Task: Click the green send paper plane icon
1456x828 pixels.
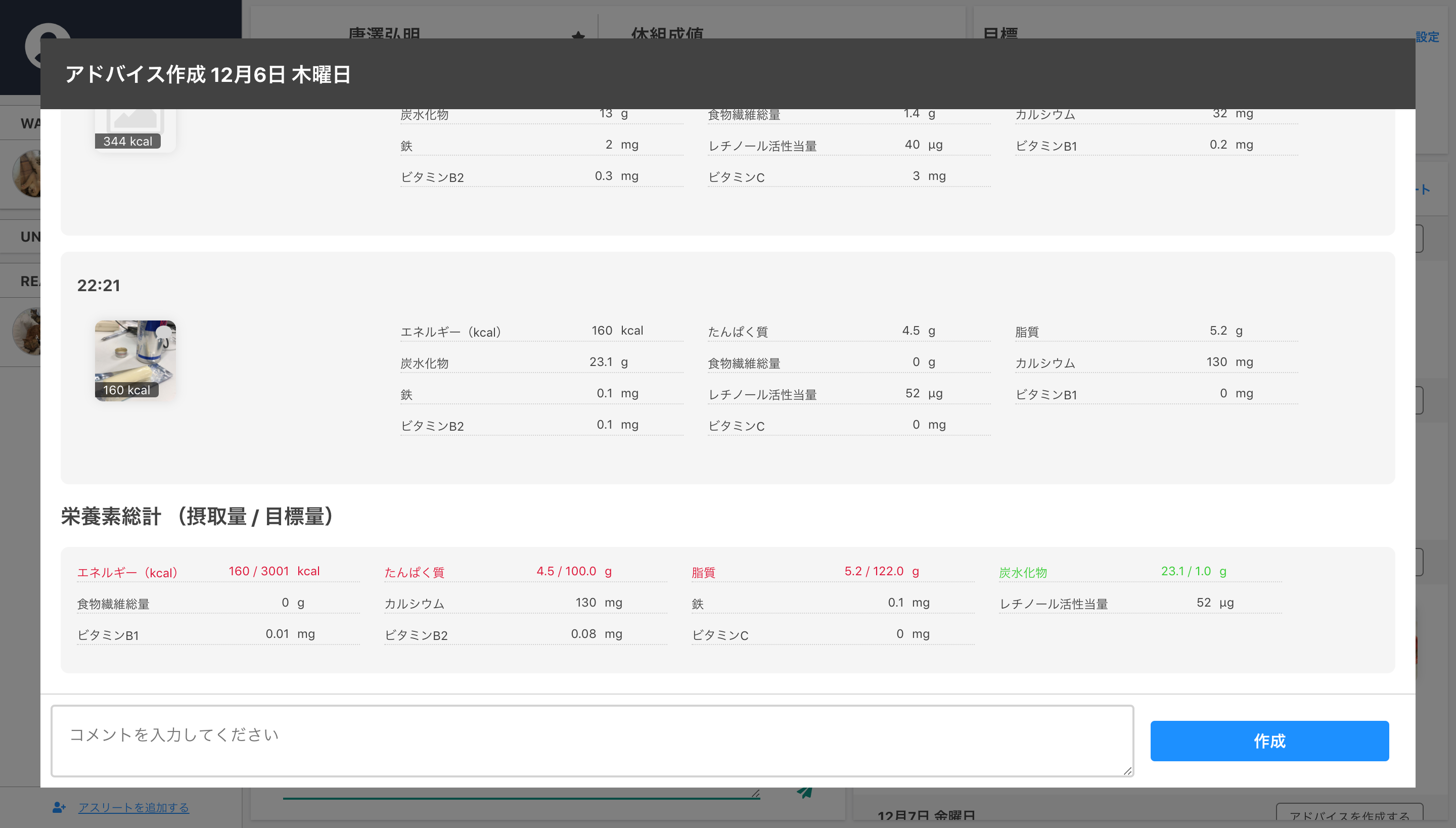Action: 804,792
